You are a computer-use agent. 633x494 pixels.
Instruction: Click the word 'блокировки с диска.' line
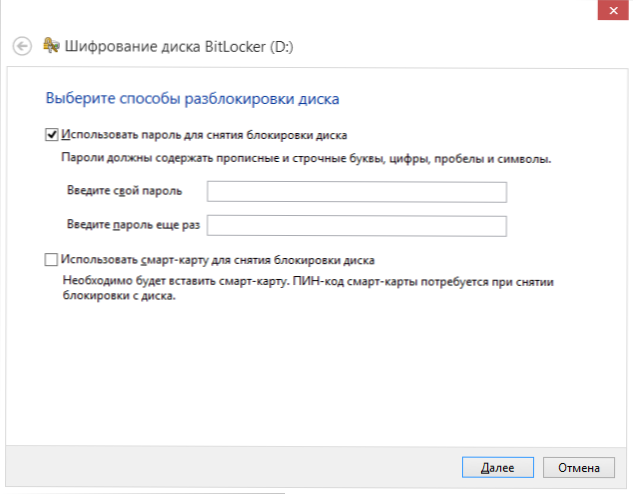[119, 296]
